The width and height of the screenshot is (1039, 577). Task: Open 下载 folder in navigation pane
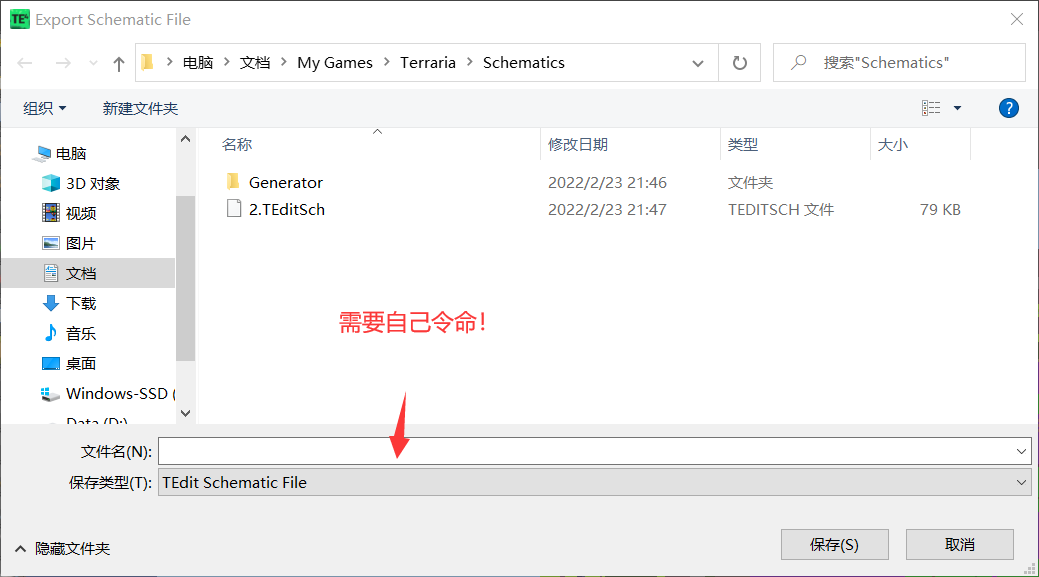(81, 303)
